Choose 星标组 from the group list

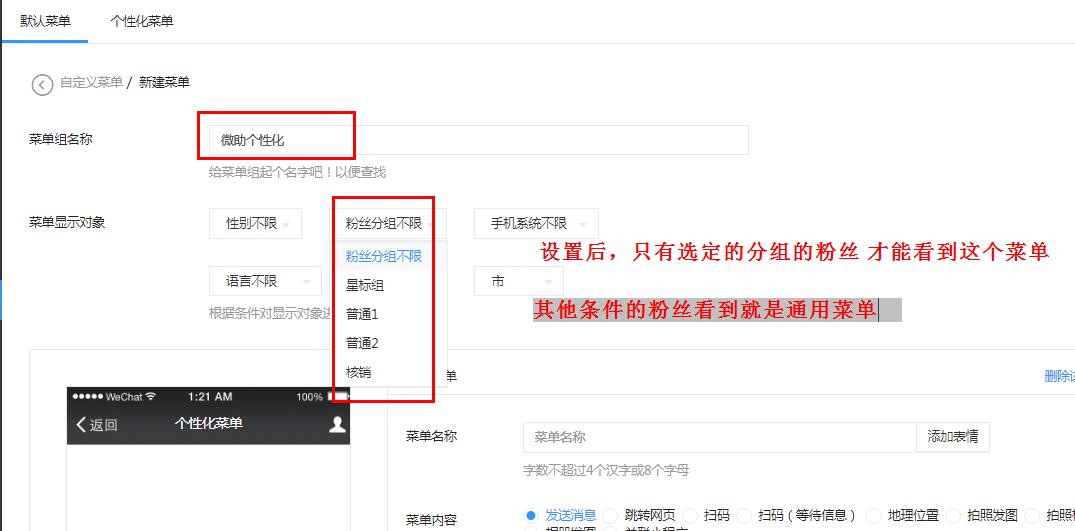(389, 286)
